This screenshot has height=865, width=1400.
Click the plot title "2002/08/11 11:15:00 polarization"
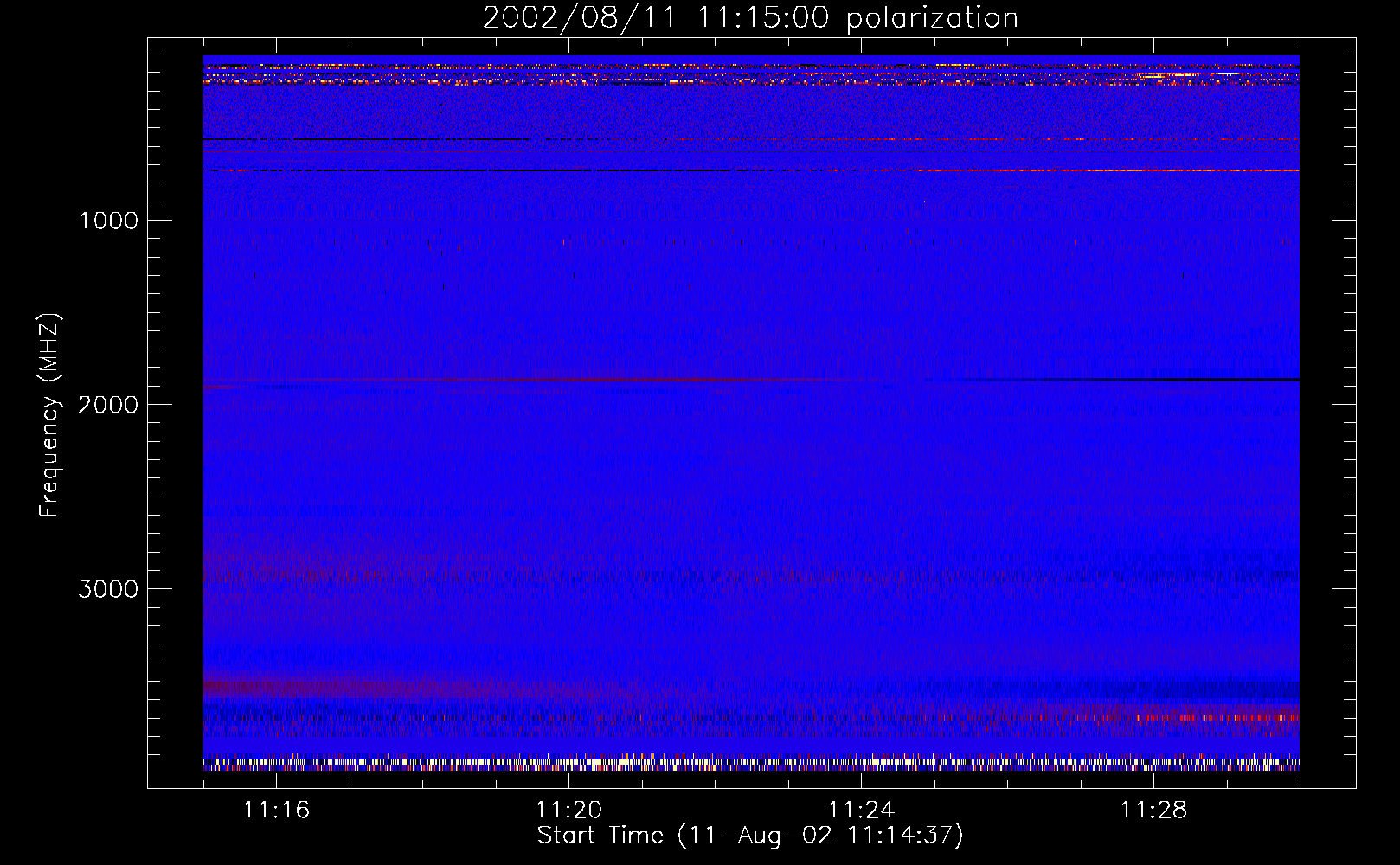click(x=750, y=18)
